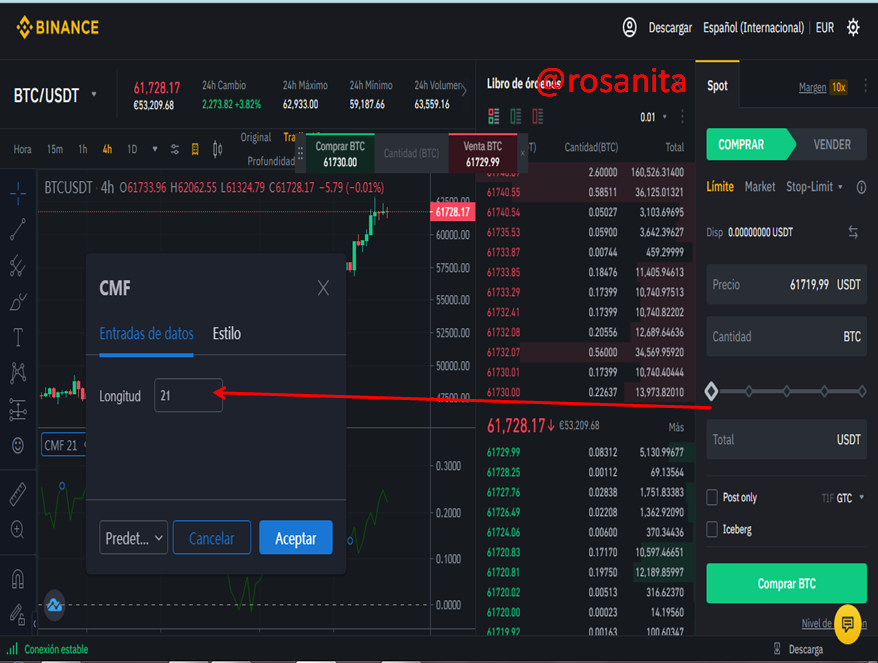Click the Cancelar button
Screen dimensions: 878x663
(x=212, y=538)
